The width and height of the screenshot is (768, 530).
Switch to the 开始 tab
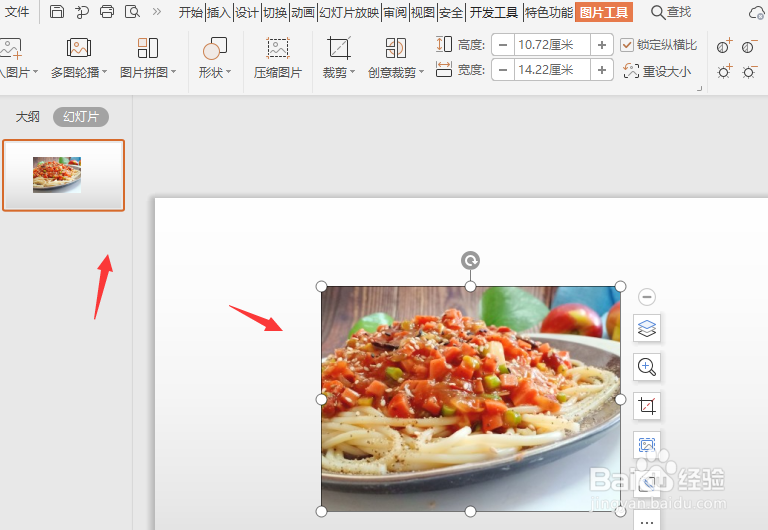coord(191,12)
